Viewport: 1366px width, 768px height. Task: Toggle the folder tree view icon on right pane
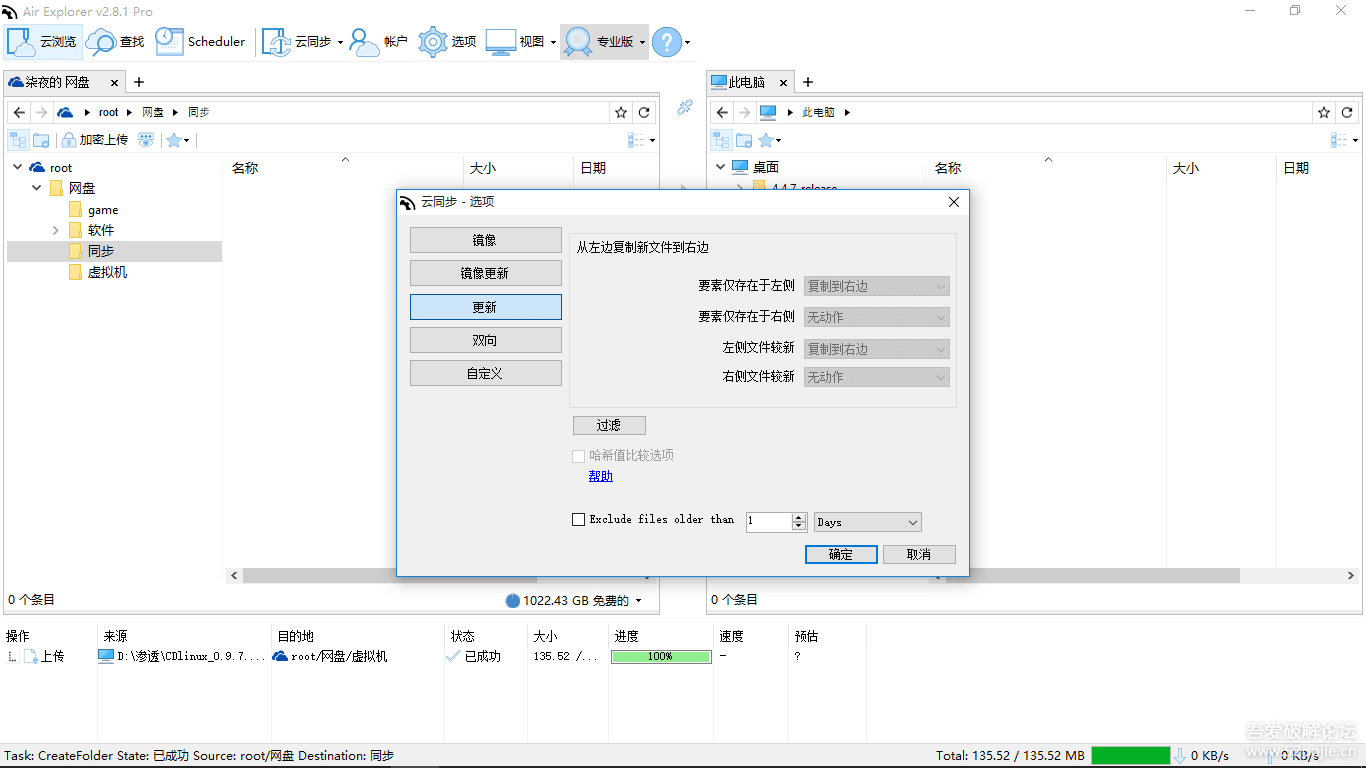(721, 140)
